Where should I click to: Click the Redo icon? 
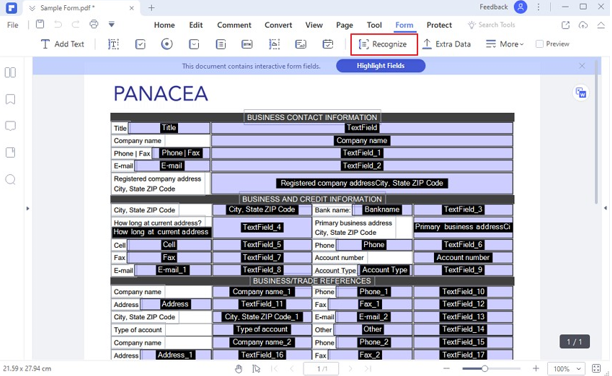75,25
